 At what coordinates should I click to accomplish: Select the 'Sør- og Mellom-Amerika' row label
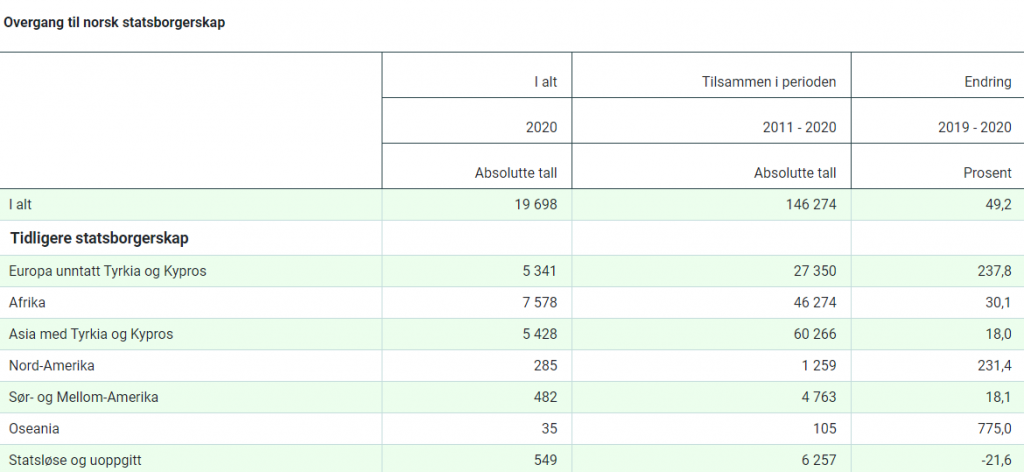click(x=84, y=397)
